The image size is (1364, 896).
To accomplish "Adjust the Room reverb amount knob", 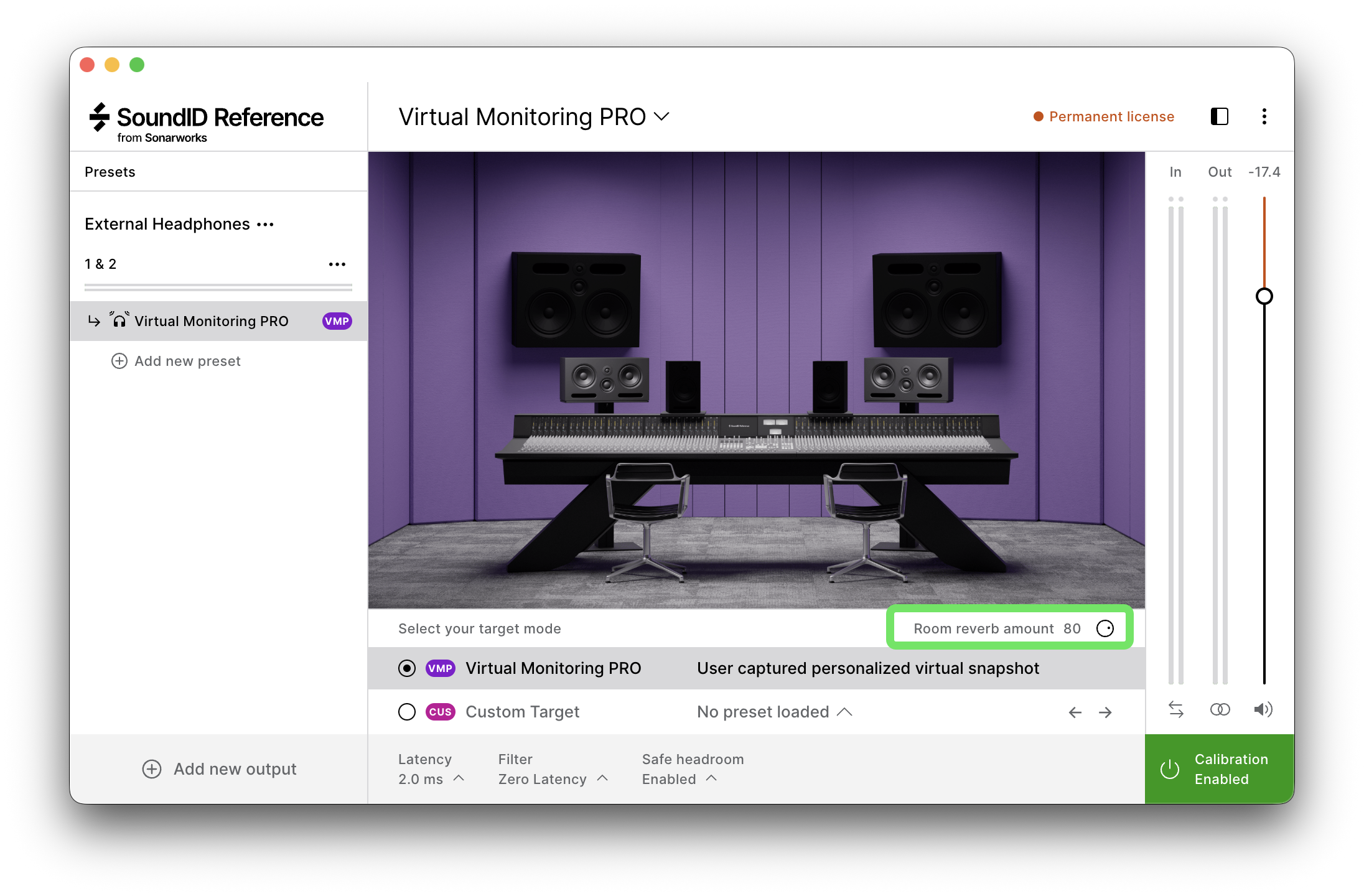I will 1105,628.
